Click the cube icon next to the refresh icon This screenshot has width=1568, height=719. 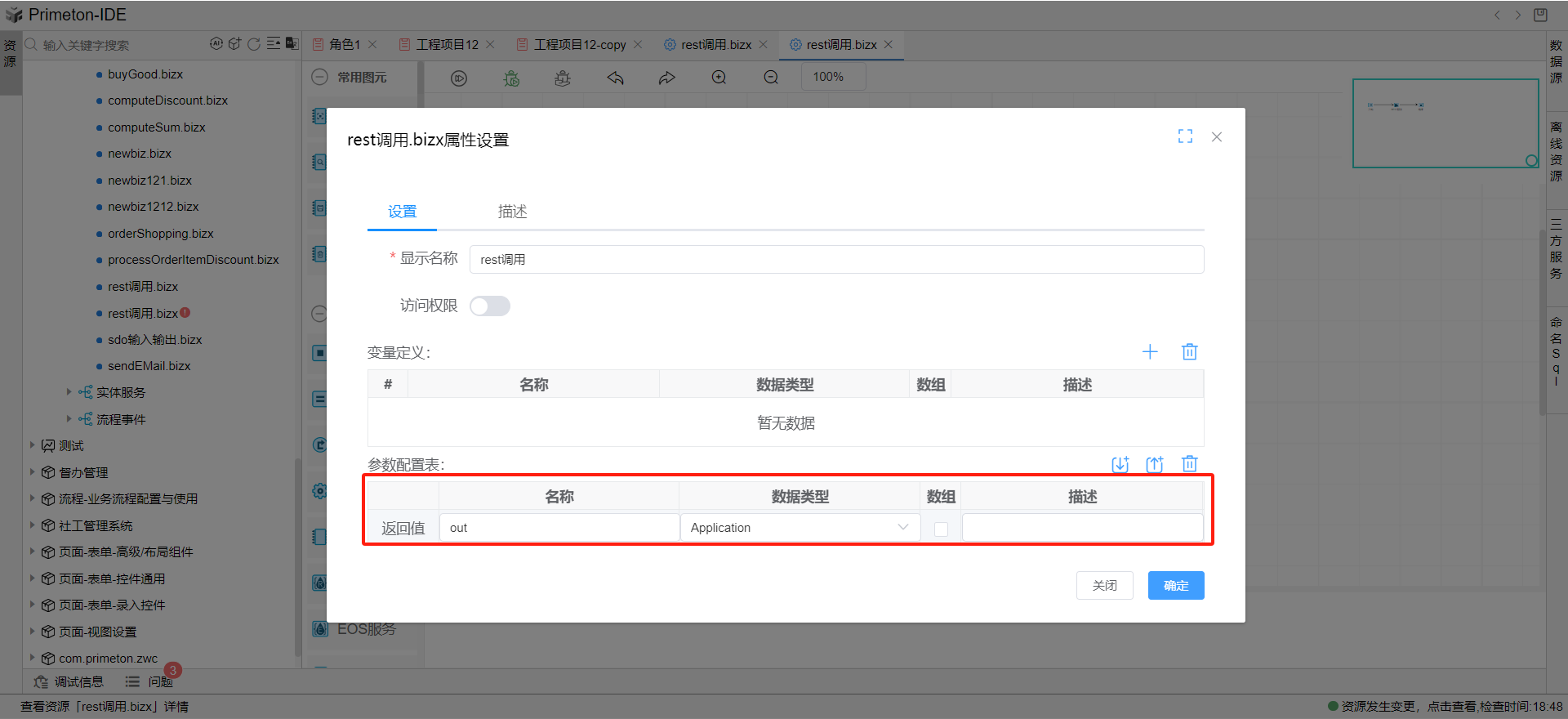tap(235, 44)
